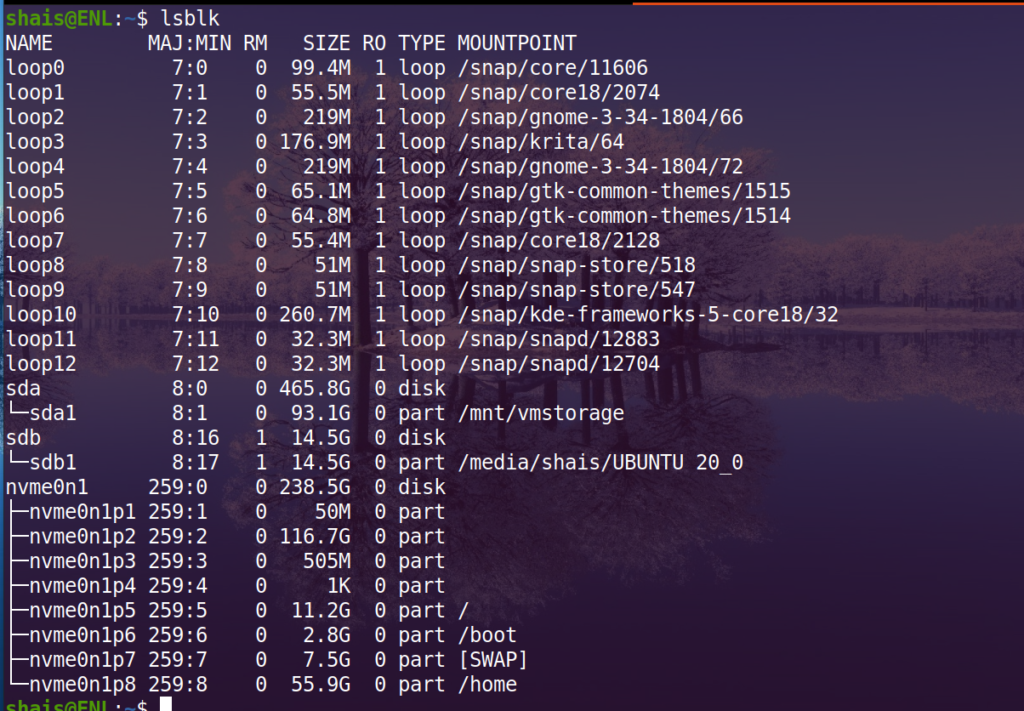
Task: Click the /mnt/vmstorage mount path
Action: pos(540,413)
